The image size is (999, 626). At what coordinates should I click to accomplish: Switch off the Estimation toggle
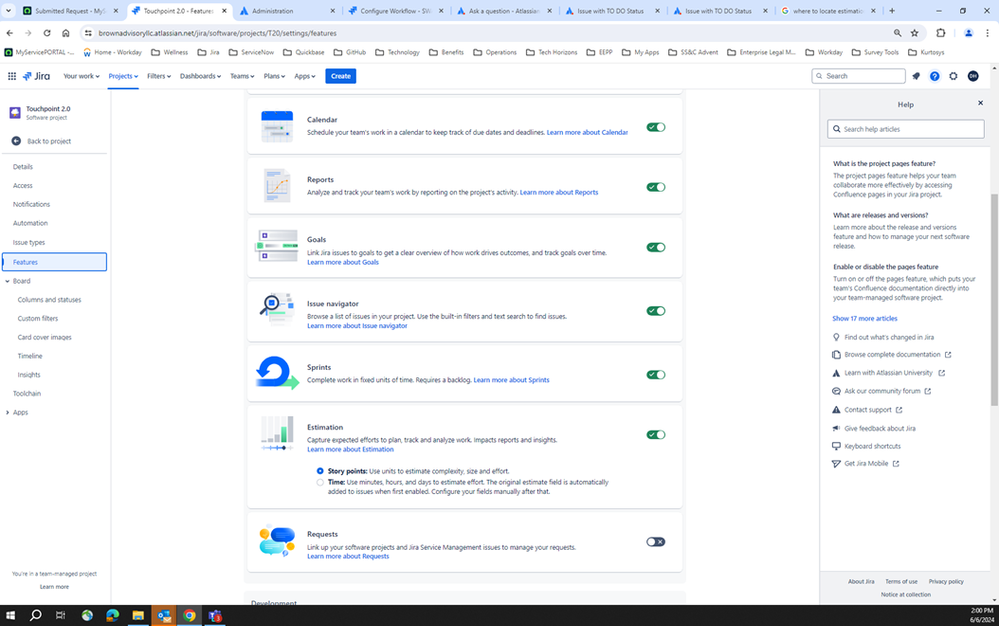tap(656, 434)
